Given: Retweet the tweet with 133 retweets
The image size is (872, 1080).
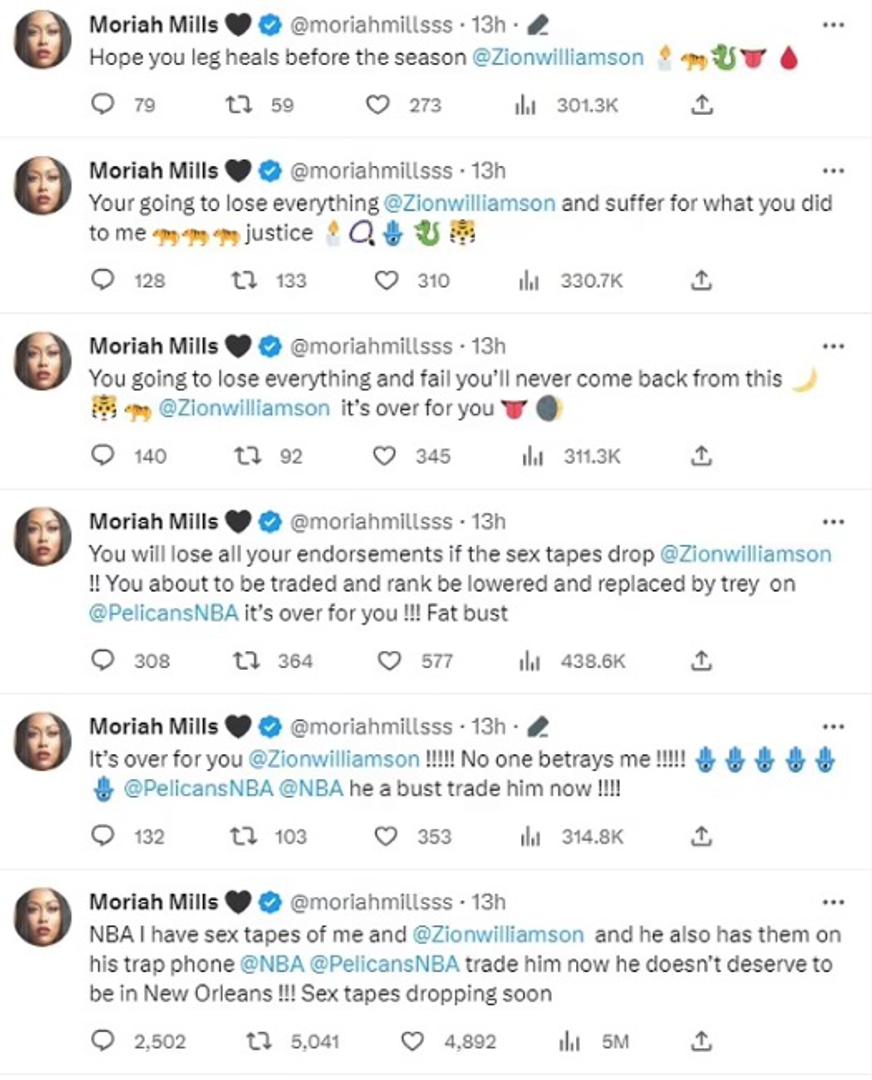Looking at the screenshot, I should click(x=240, y=280).
